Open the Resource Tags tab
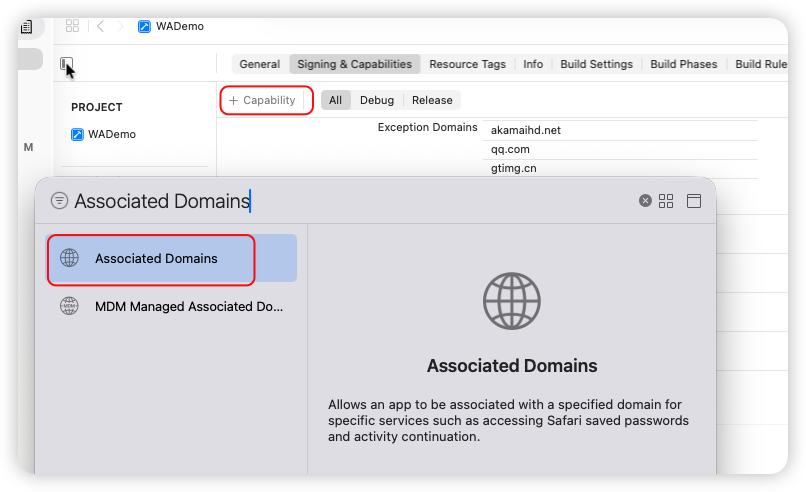The image size is (806, 492). click(x=467, y=64)
